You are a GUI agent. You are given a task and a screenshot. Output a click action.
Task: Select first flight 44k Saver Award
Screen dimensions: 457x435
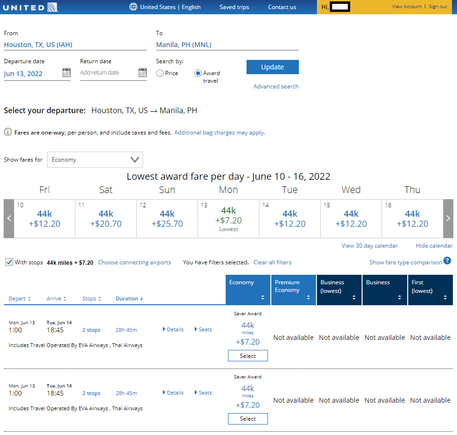point(248,356)
